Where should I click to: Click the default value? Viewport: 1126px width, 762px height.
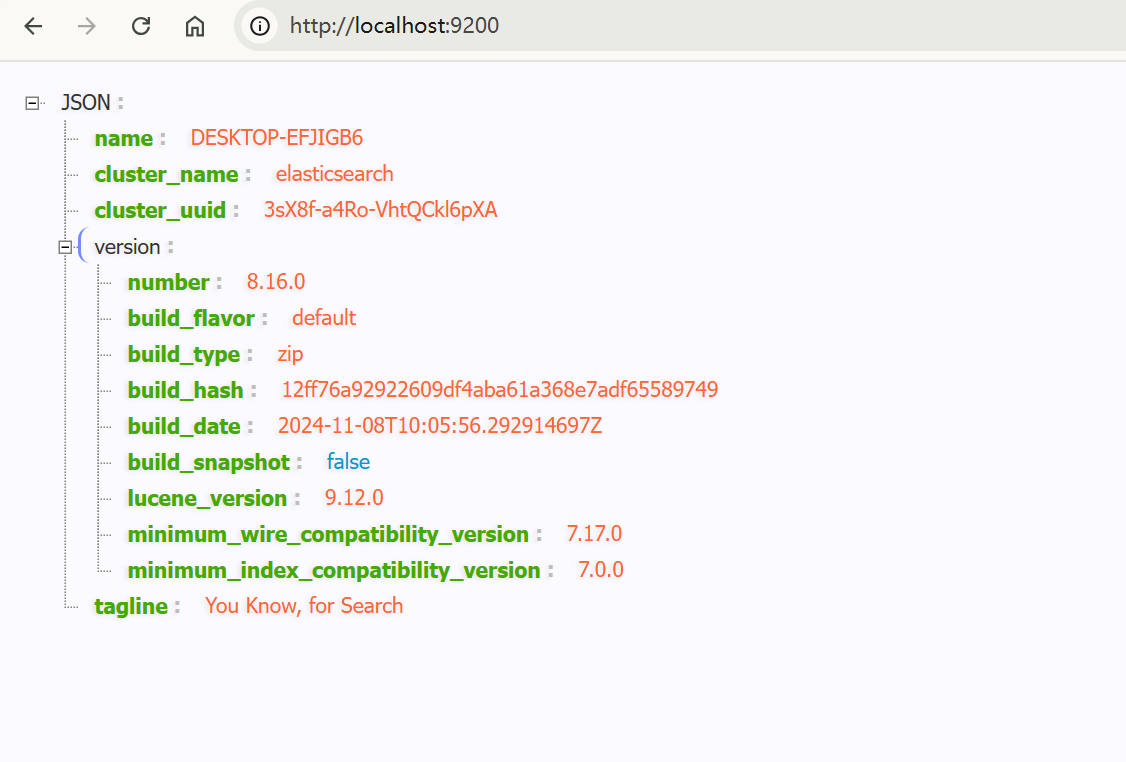[324, 317]
